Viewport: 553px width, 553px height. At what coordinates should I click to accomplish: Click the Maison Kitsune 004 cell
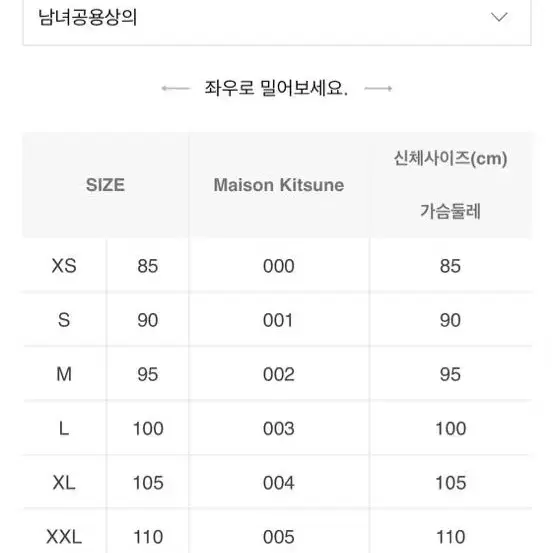[x=279, y=482]
